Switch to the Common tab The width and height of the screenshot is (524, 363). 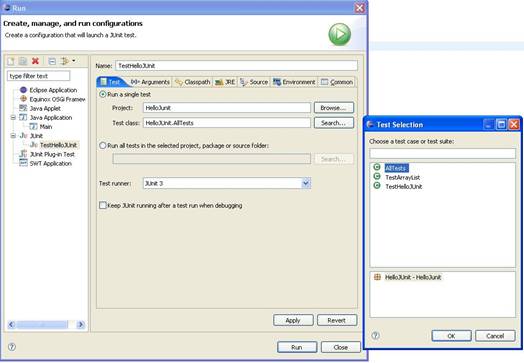337,82
